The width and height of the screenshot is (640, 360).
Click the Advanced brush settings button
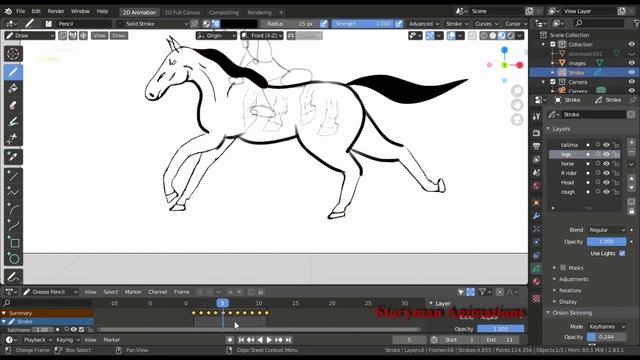click(x=424, y=24)
